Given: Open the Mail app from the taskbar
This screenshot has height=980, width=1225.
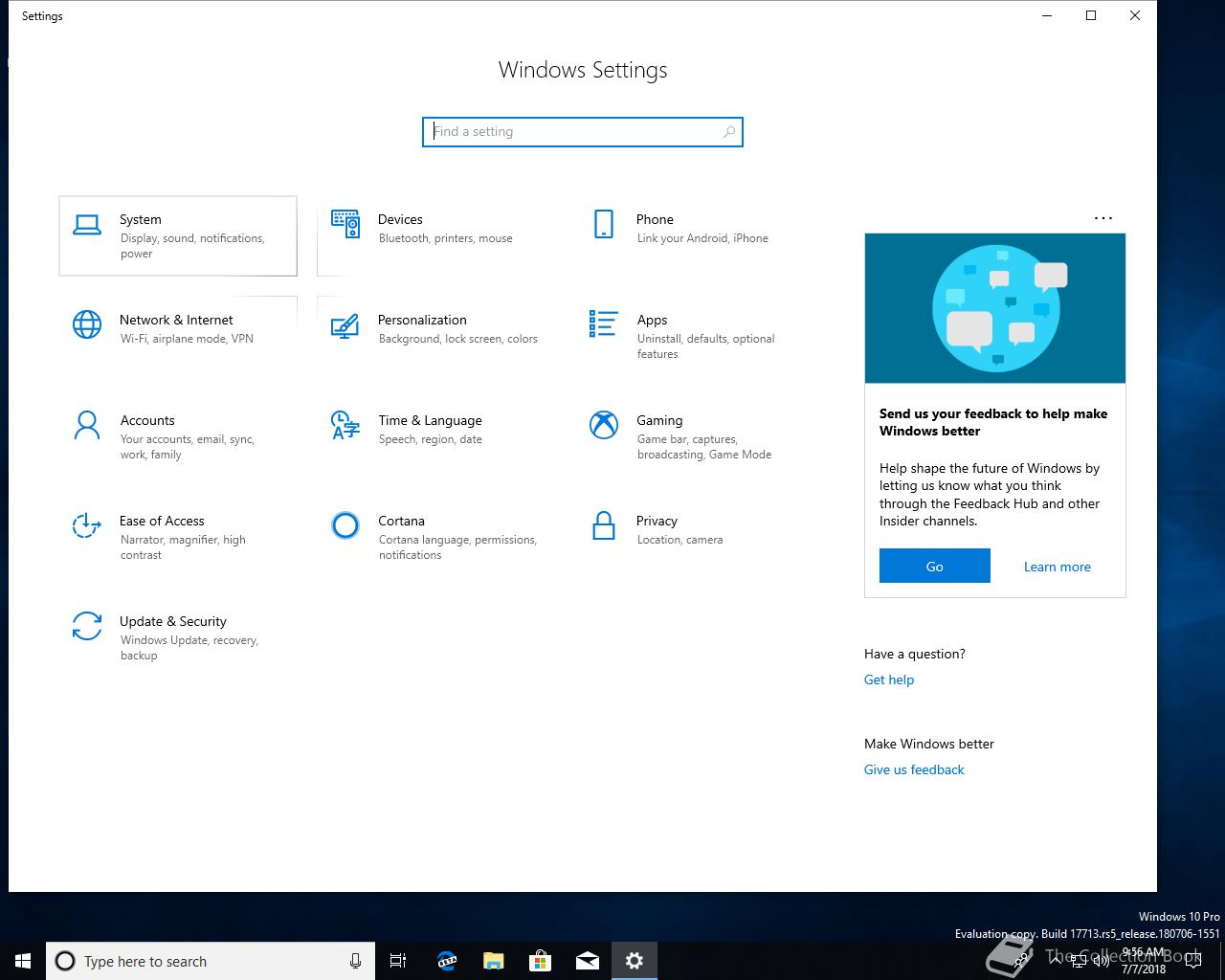Looking at the screenshot, I should coord(588,961).
